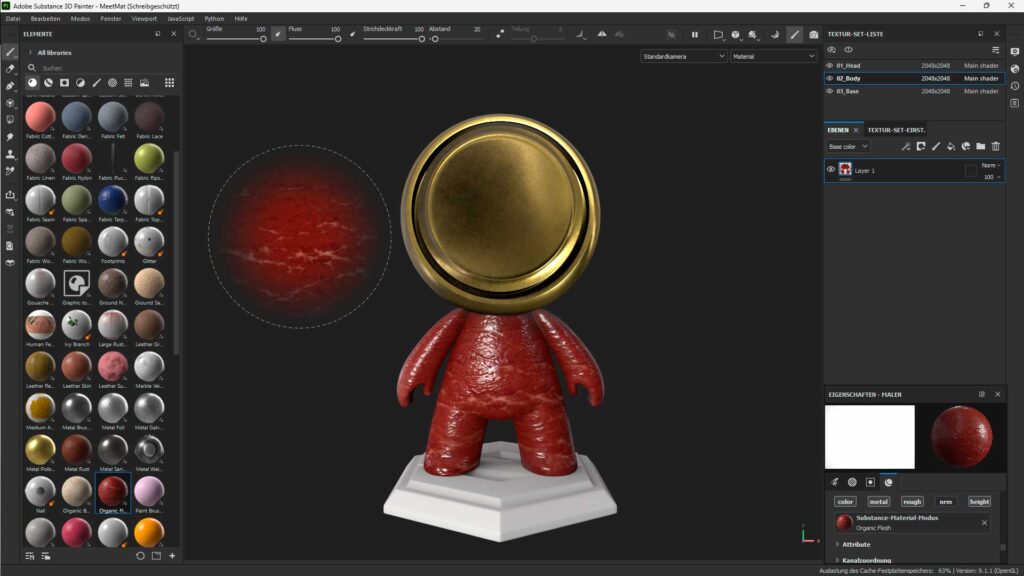Open the Python menu

coord(214,18)
